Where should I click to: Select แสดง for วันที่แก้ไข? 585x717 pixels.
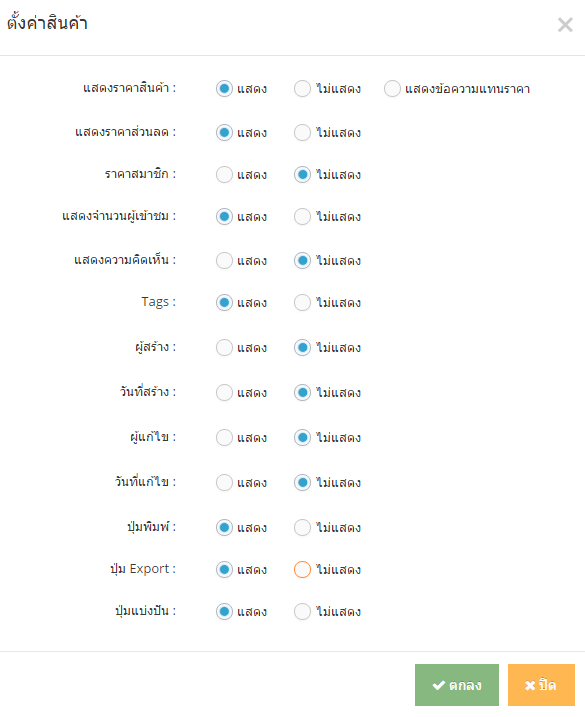pos(224,482)
